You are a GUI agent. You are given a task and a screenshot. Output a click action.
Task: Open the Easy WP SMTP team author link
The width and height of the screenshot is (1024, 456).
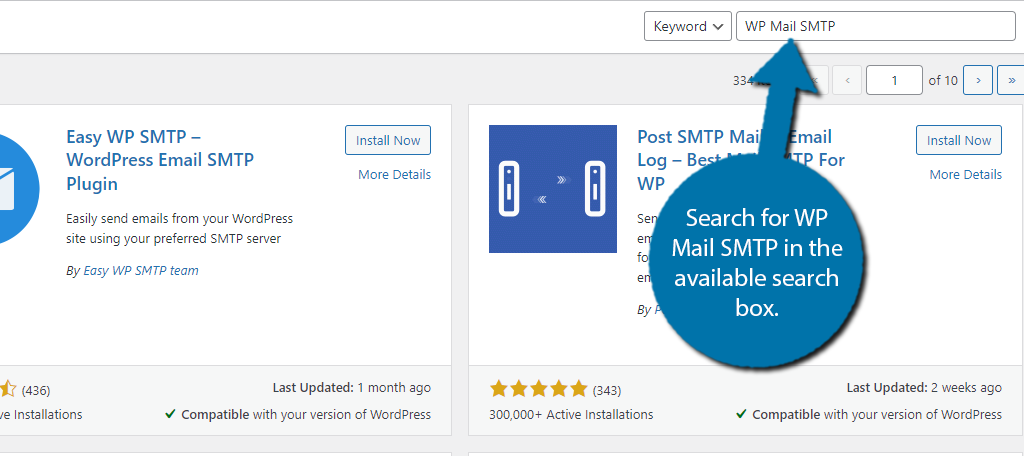tap(139, 270)
